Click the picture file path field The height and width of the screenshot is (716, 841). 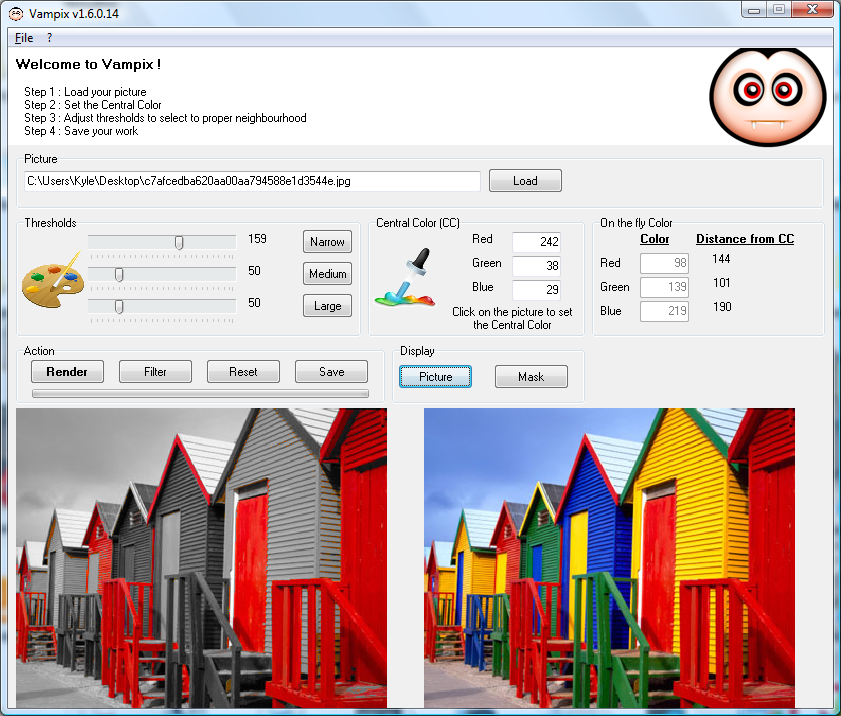pyautogui.click(x=252, y=181)
